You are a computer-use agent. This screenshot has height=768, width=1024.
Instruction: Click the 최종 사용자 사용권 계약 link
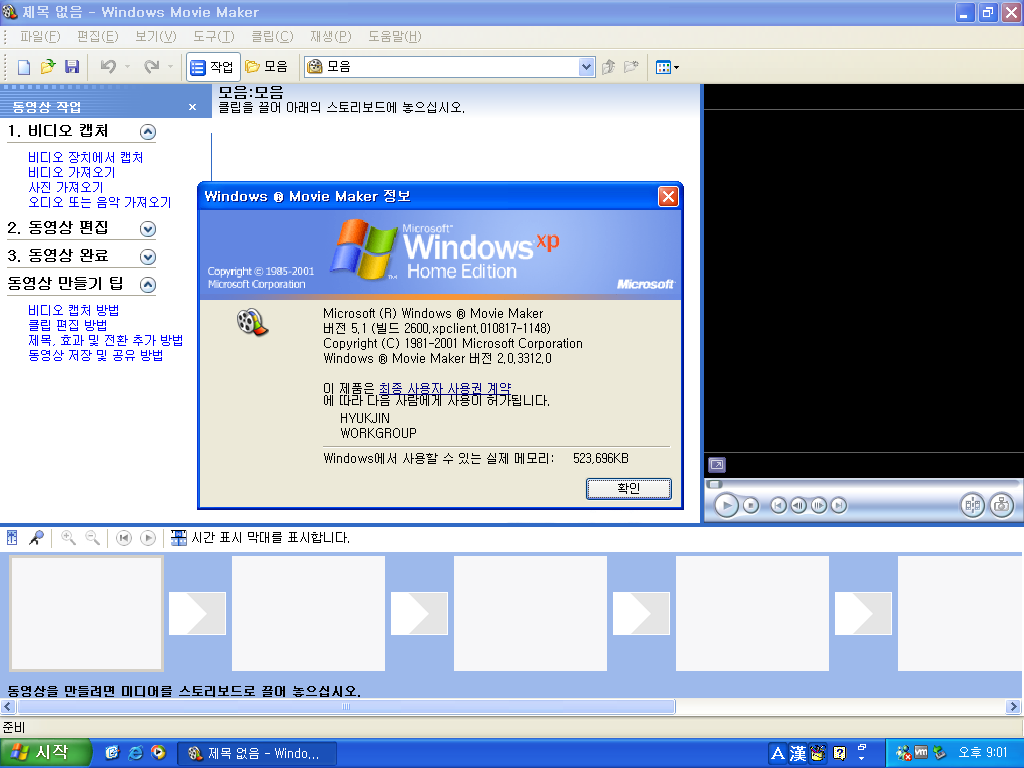click(x=445, y=389)
